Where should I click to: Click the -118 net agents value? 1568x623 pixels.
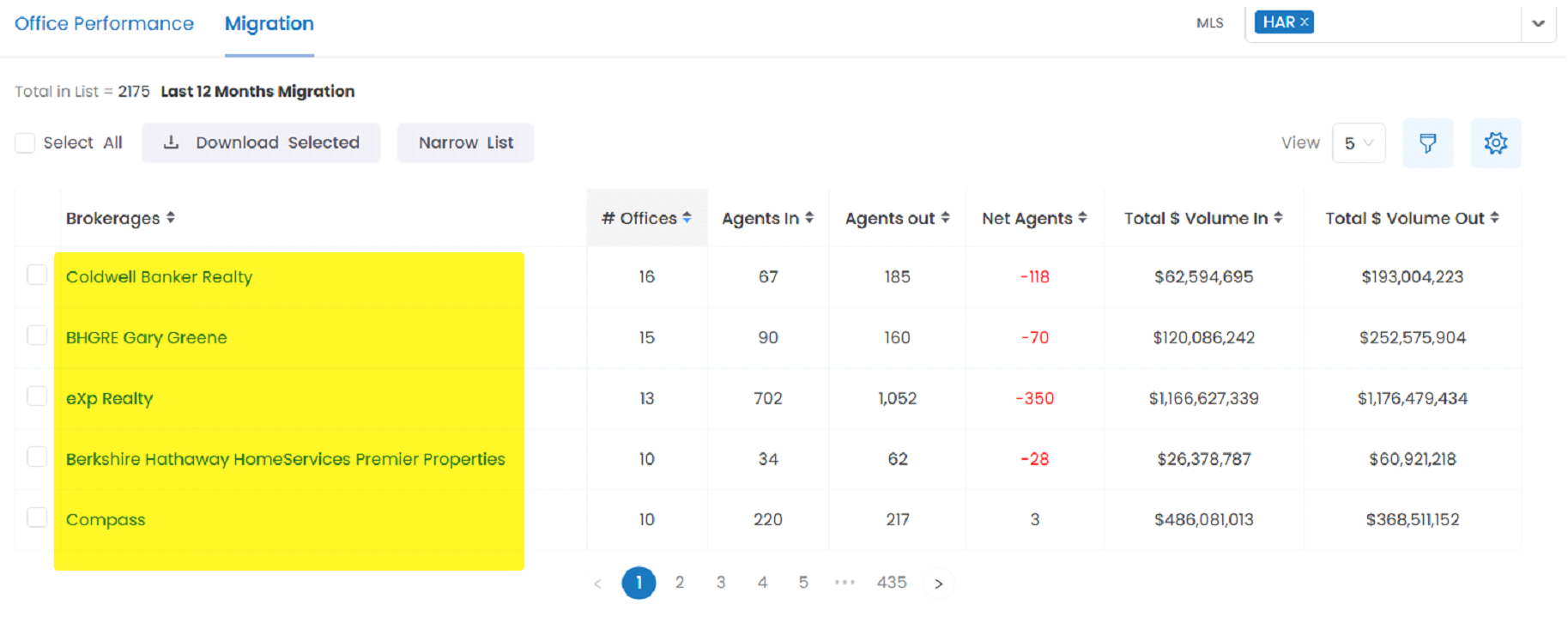[x=1034, y=277]
